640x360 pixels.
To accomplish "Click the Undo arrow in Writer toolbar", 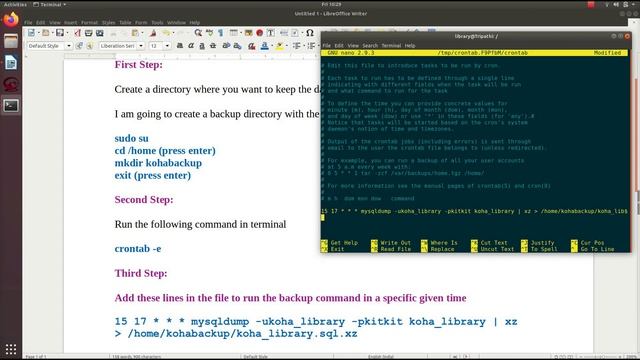I will tap(166, 33).
